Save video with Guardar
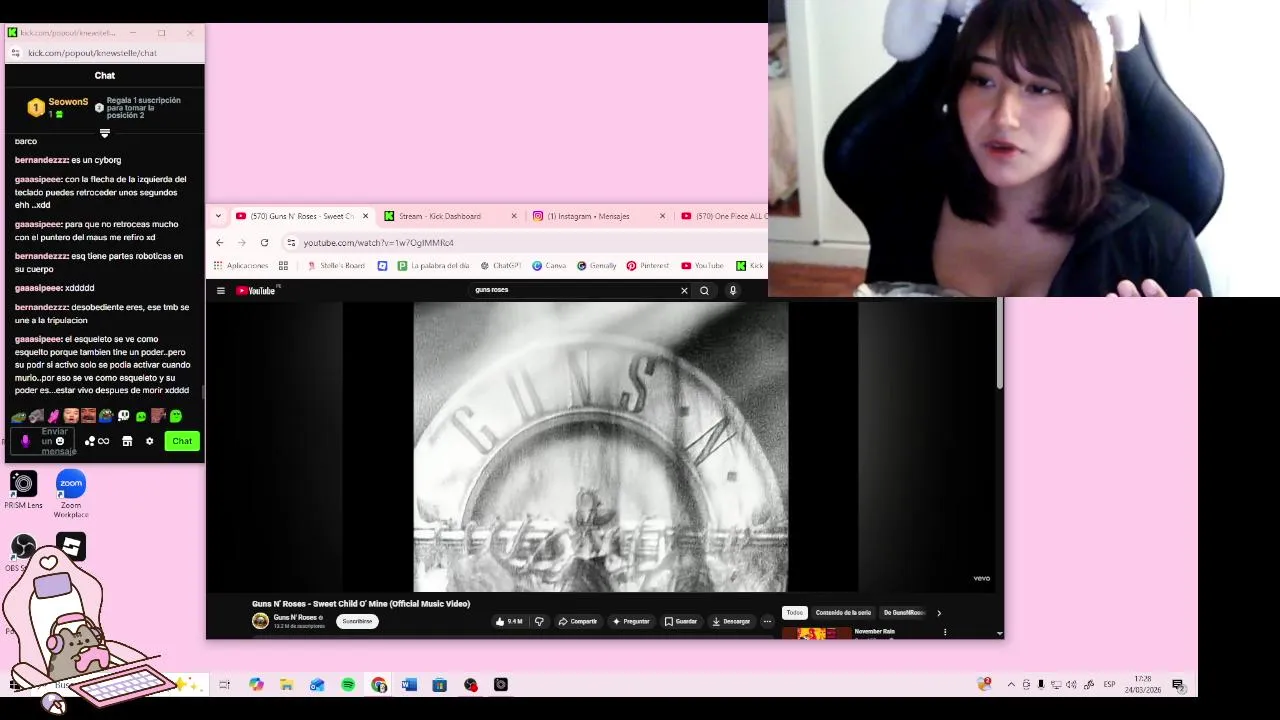Screen dimensions: 1280x720 [681, 621]
